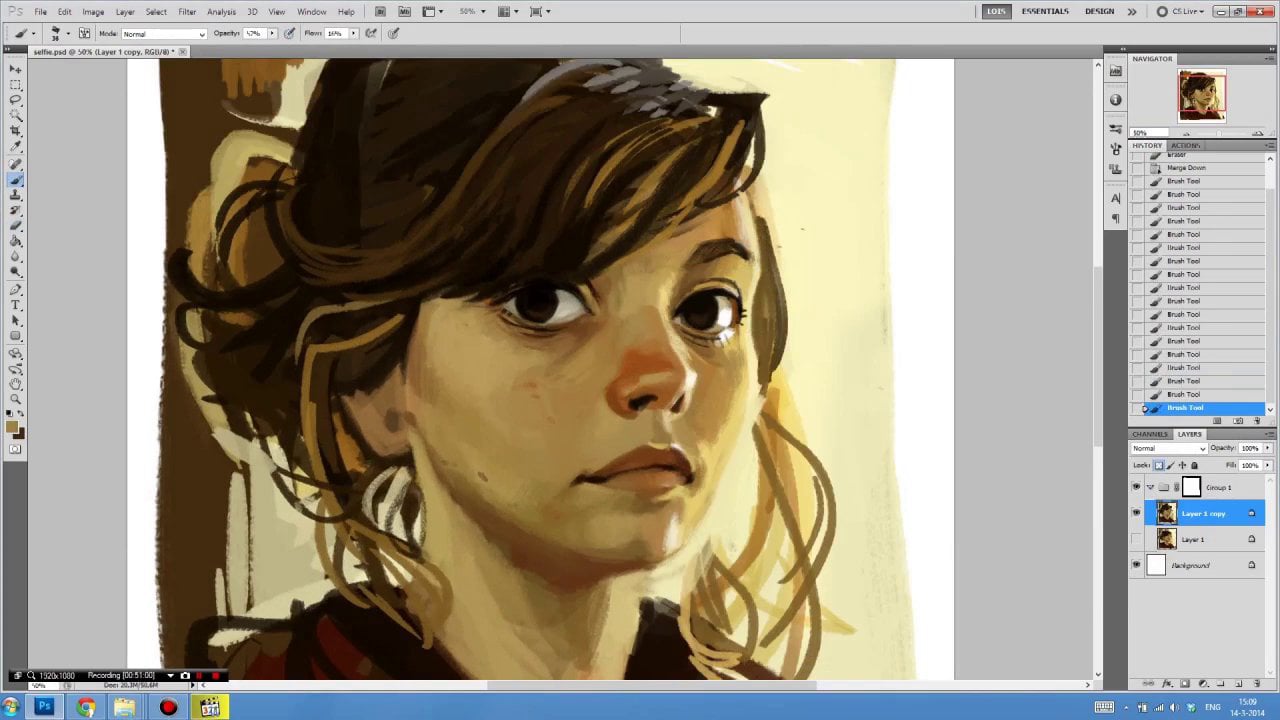Hide the Background layer
The image size is (1280, 720).
[1136, 565]
